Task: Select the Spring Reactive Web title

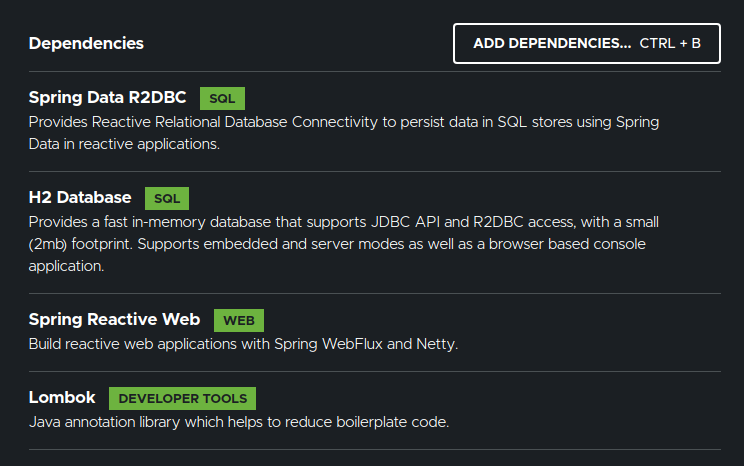Action: (x=114, y=320)
